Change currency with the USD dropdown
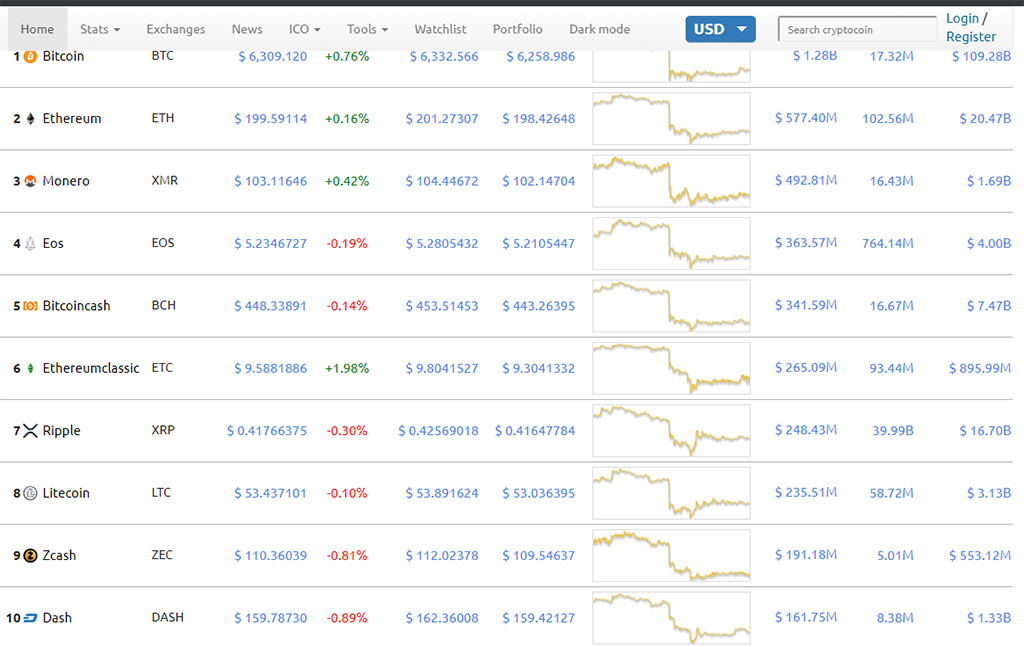 point(720,29)
